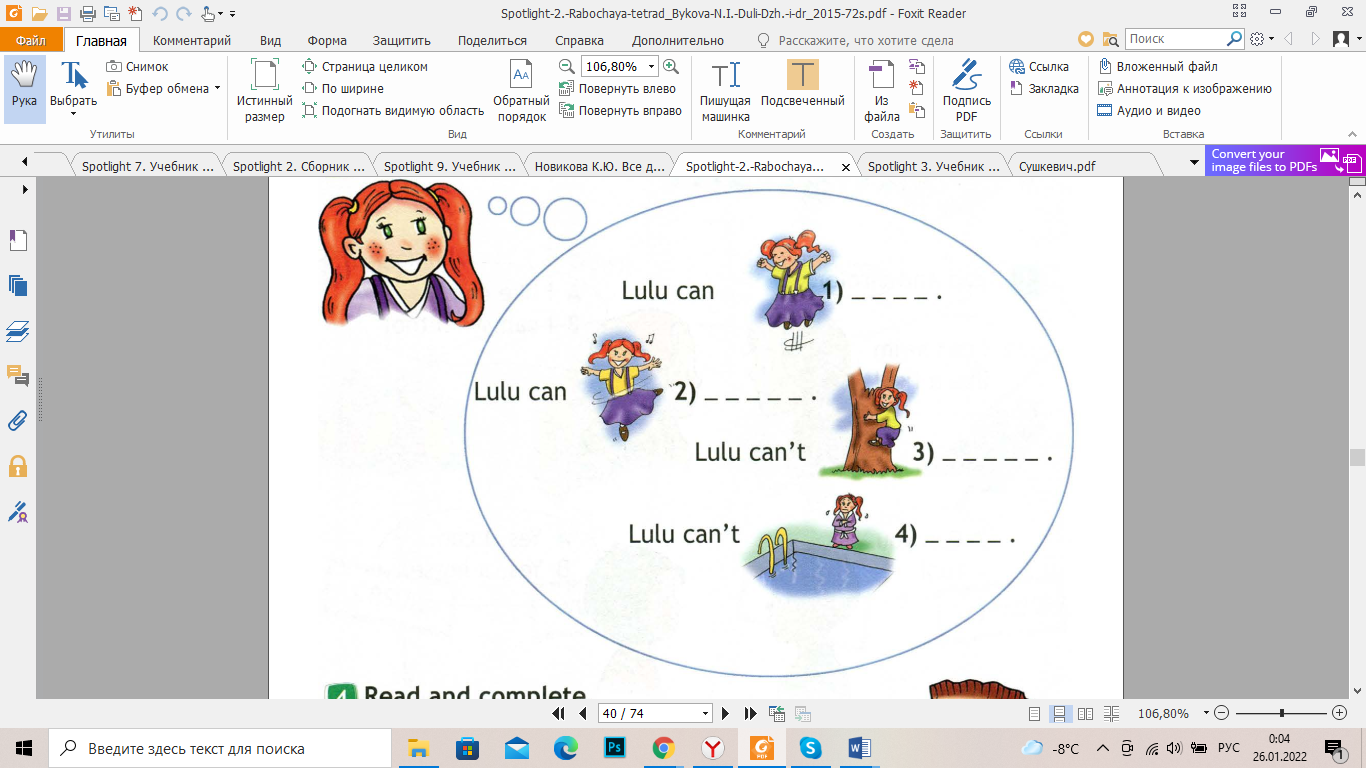1366x768 pixels.
Task: Take a Снимок snapshot
Action: [139, 67]
